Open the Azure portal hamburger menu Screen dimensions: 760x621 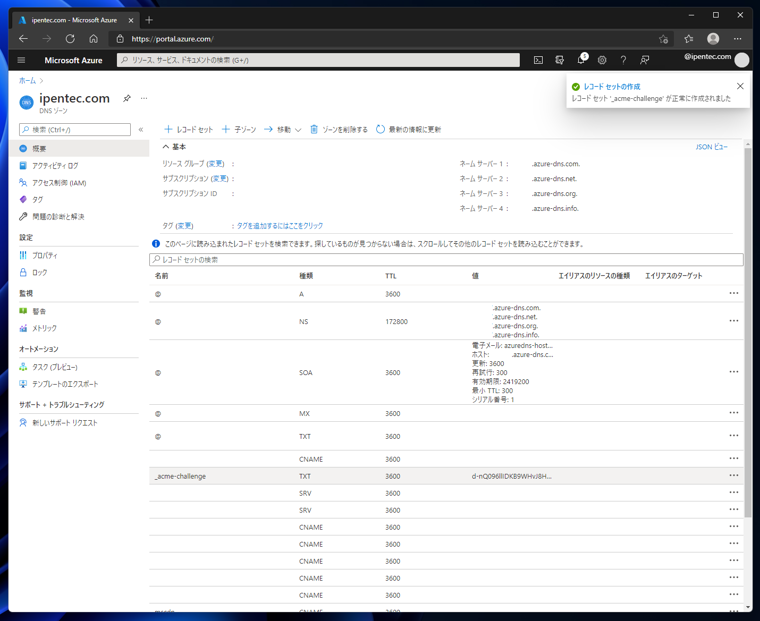coord(21,60)
